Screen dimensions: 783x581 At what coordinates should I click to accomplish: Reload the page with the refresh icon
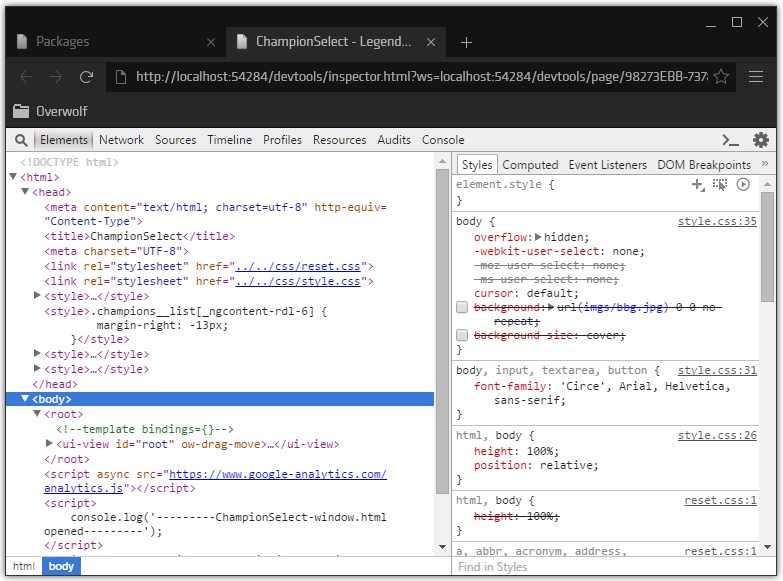point(86,77)
